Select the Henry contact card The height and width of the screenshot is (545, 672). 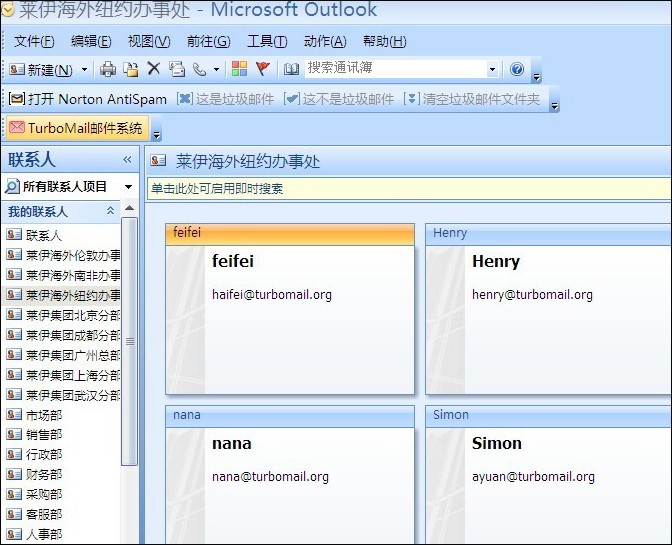tap(549, 308)
